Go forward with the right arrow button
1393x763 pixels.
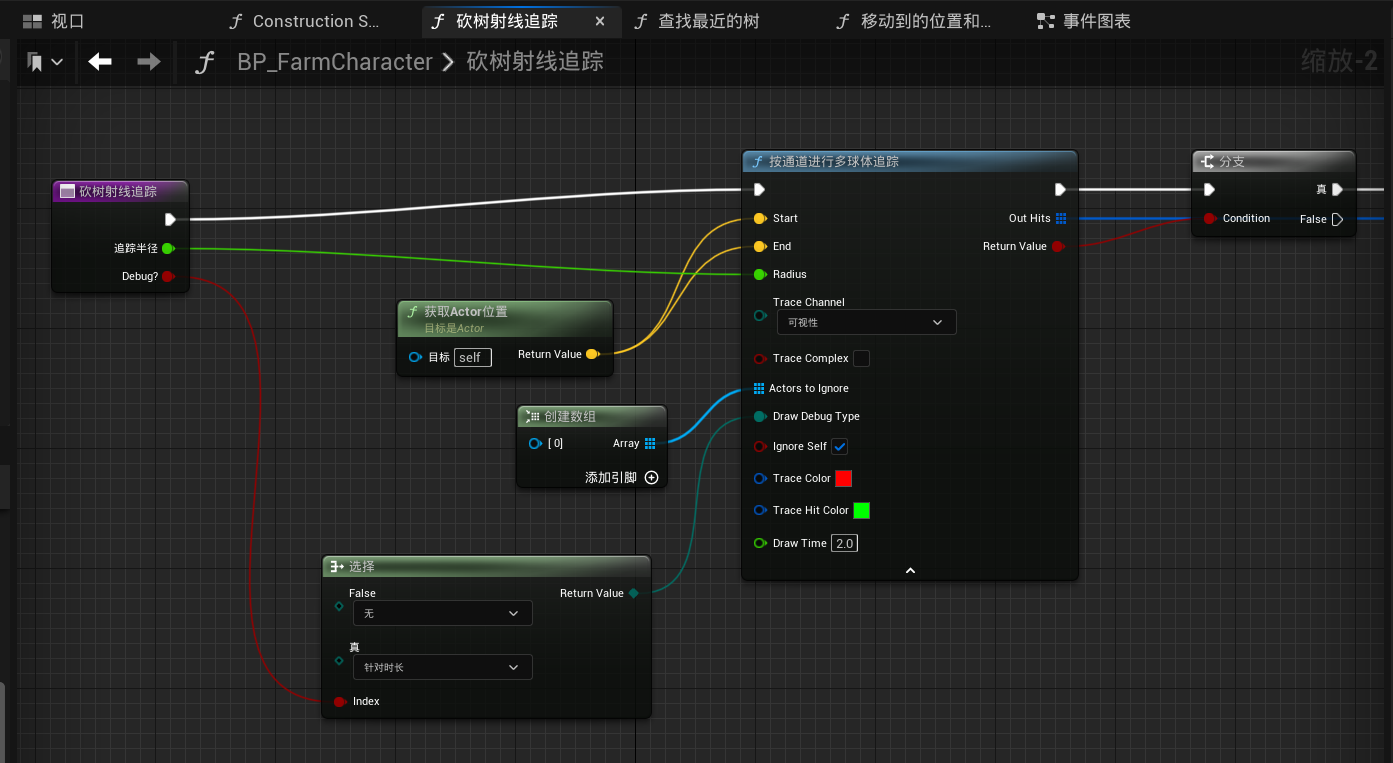tap(149, 62)
